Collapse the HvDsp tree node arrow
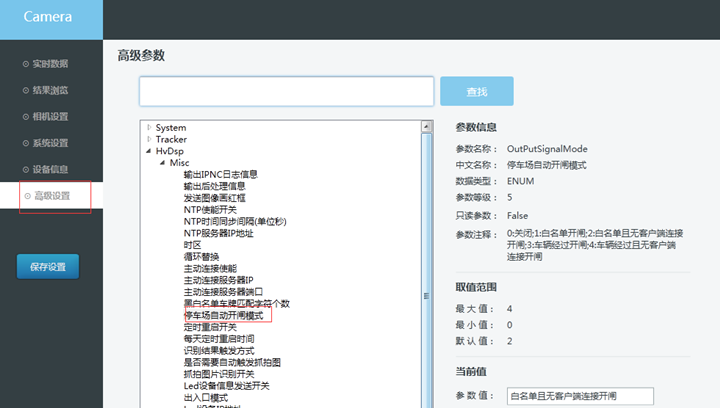This screenshot has width=720, height=408. (149, 151)
